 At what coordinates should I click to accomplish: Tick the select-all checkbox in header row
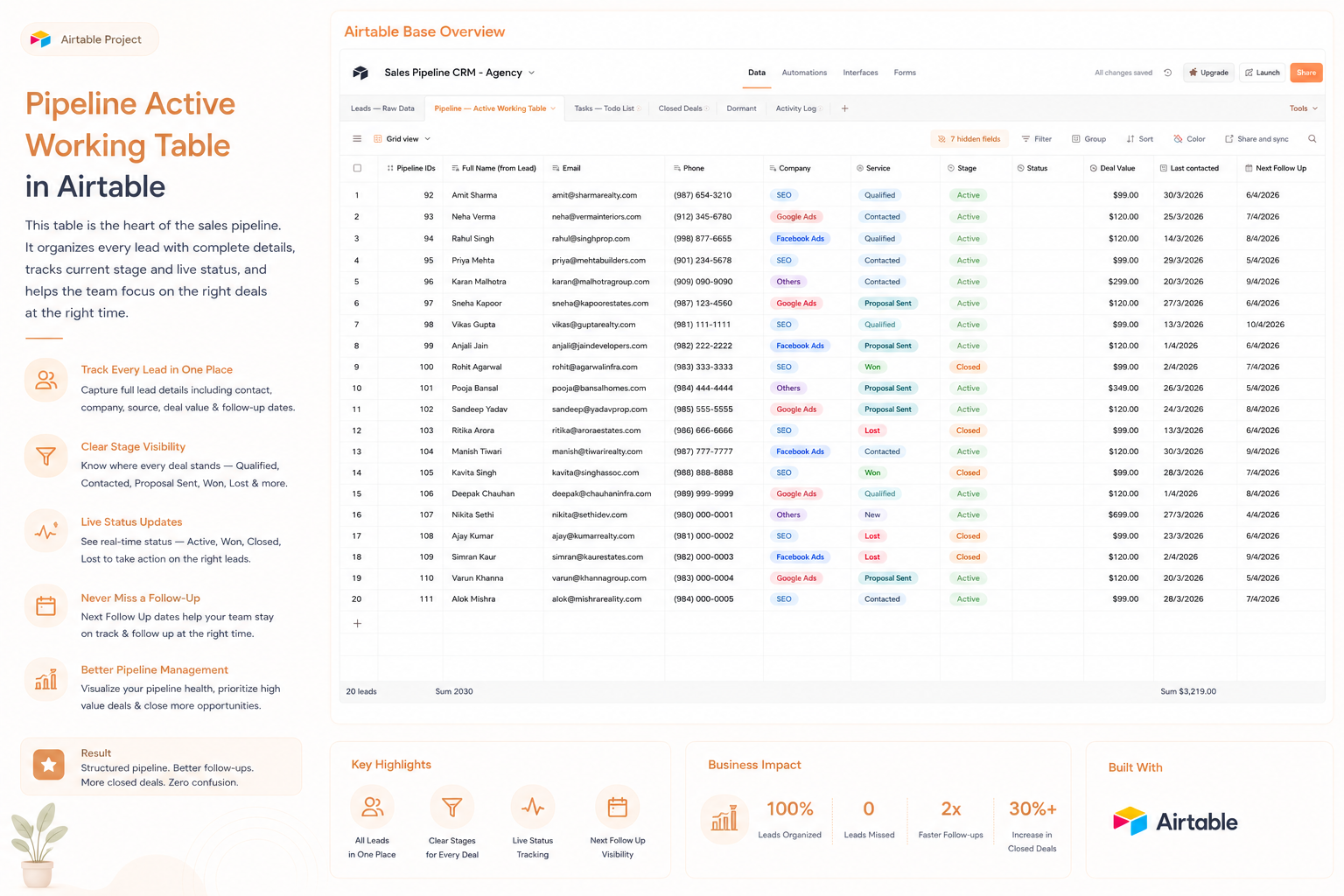point(357,168)
